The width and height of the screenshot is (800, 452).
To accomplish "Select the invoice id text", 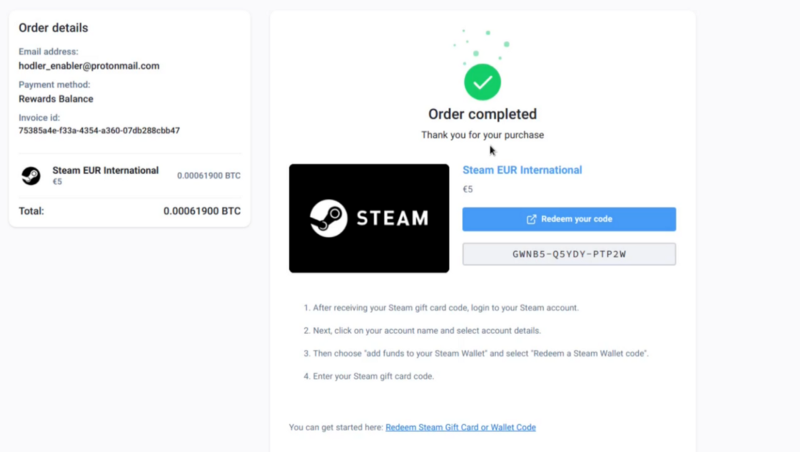I will (99, 131).
